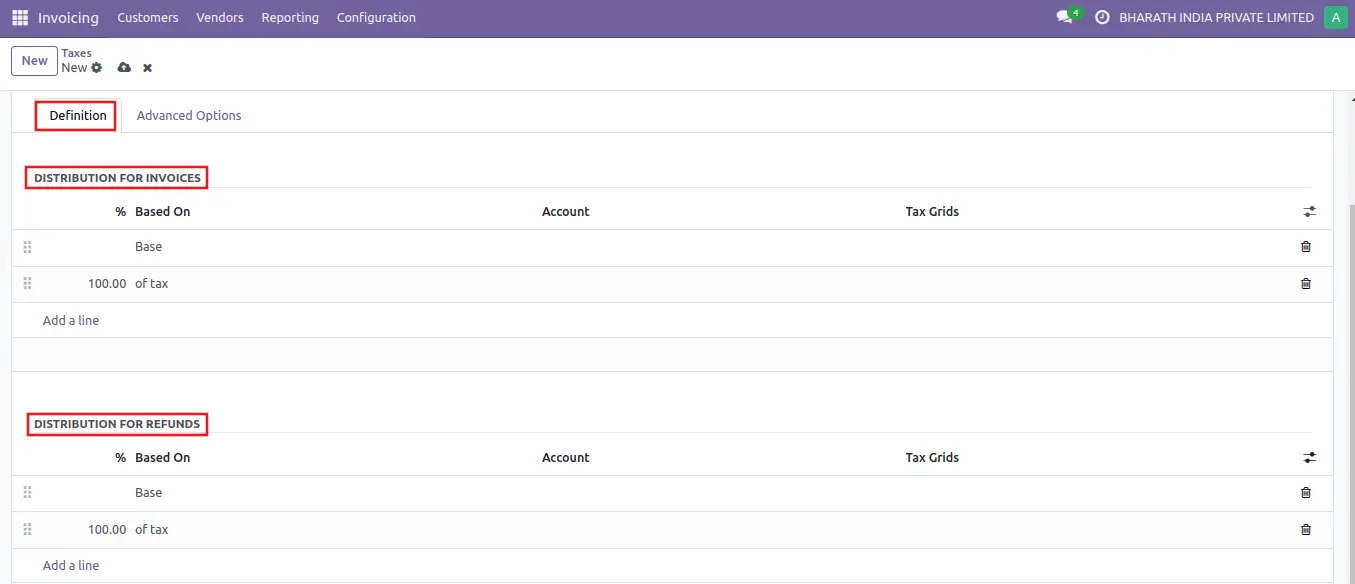This screenshot has width=1355, height=584.
Task: Open refunds table optional columns toggle
Action: pos(1309,458)
